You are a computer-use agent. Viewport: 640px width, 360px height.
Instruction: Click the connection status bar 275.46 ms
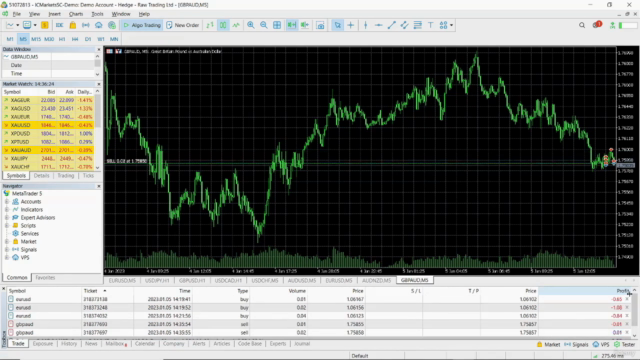tap(614, 356)
